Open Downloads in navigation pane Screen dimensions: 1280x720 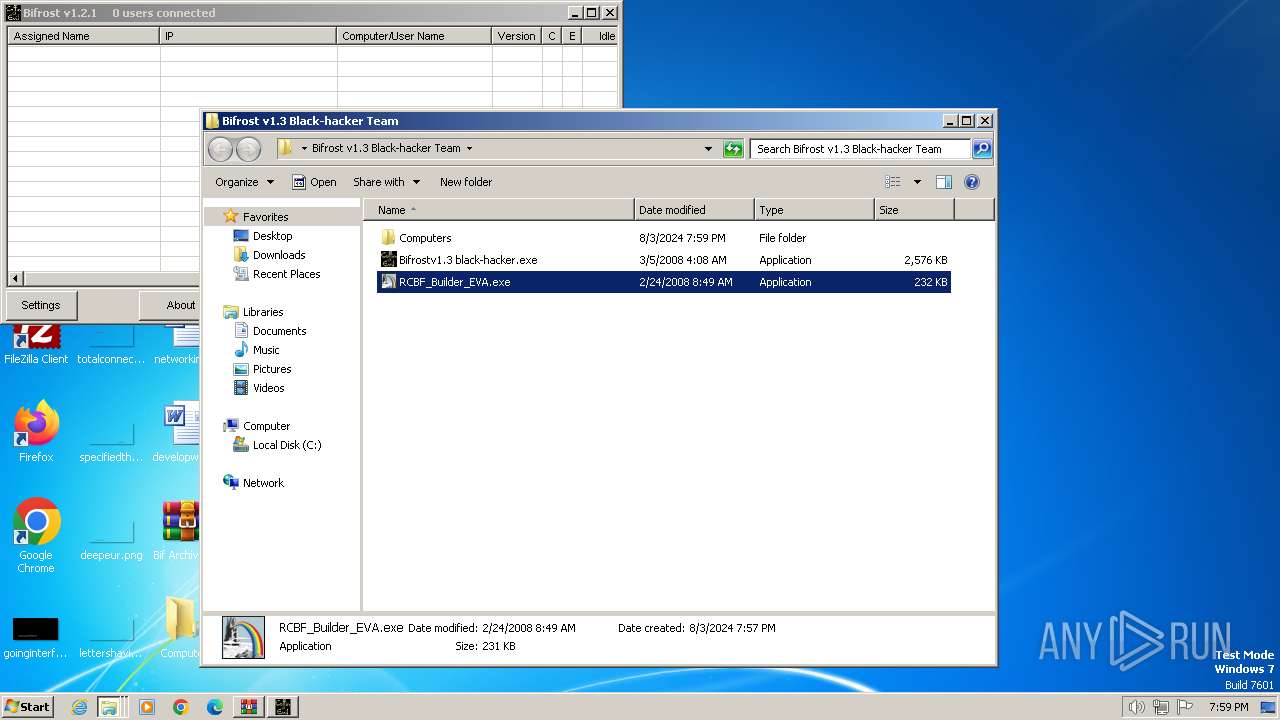[279, 255]
